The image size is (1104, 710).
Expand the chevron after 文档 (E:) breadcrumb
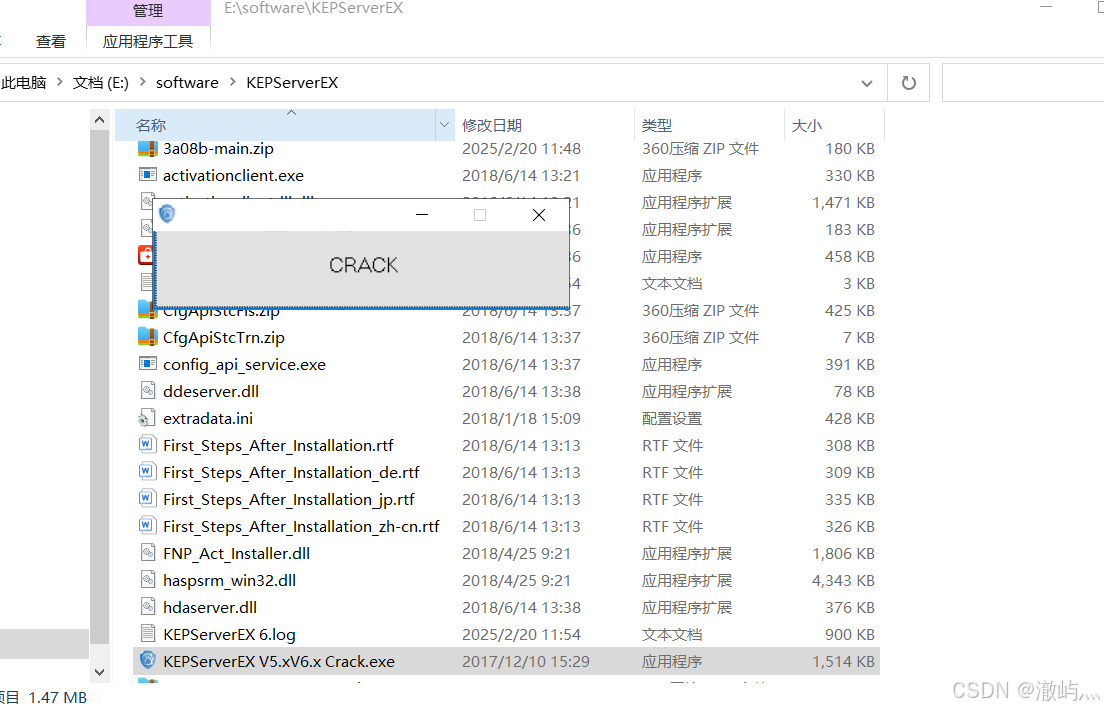pyautogui.click(x=143, y=82)
